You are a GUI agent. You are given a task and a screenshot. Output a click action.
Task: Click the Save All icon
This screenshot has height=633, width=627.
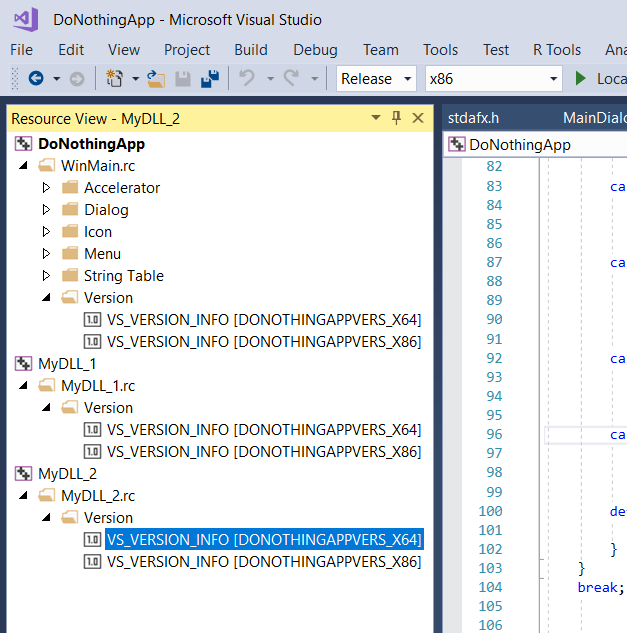[210, 79]
